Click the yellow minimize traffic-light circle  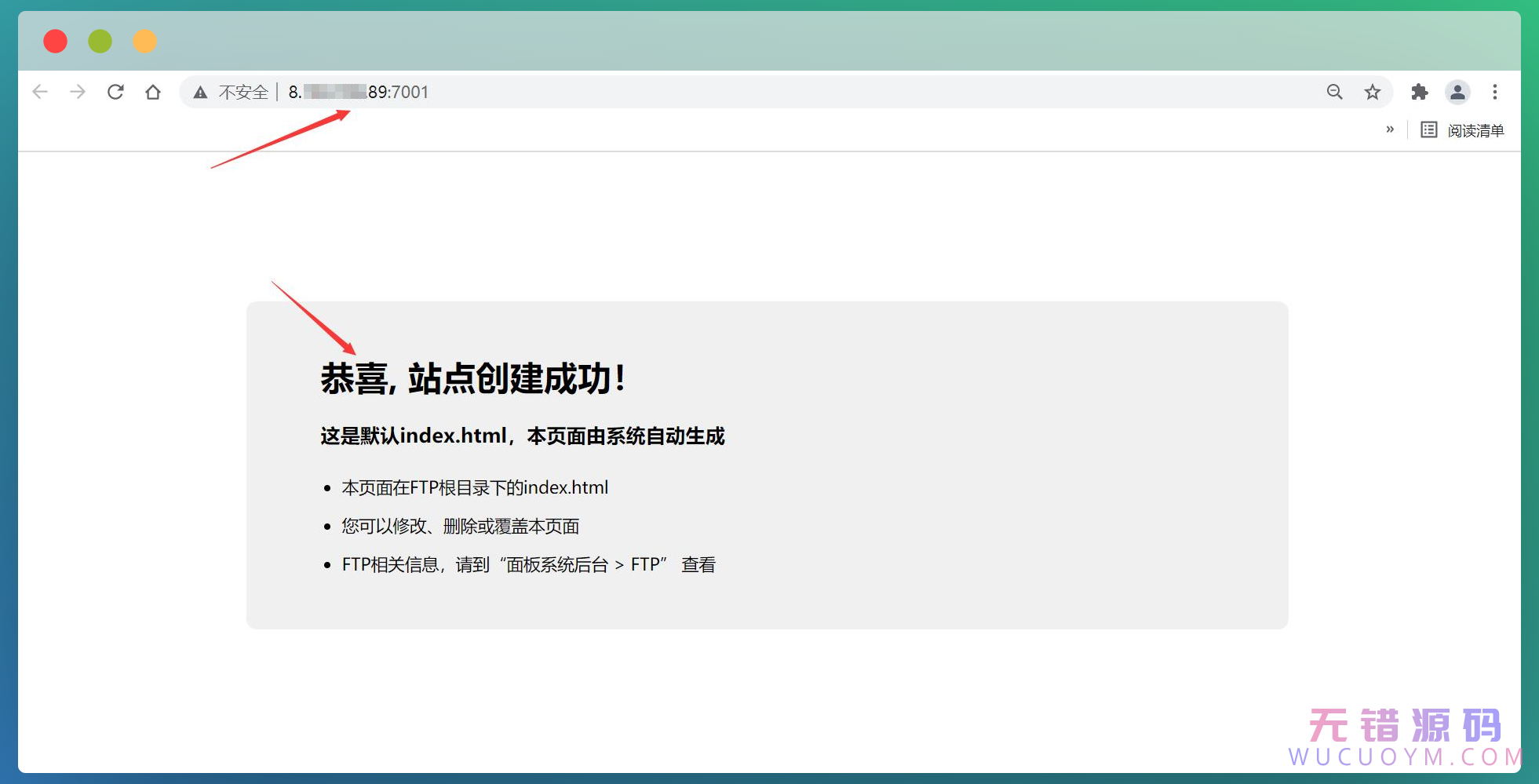pyautogui.click(x=144, y=41)
